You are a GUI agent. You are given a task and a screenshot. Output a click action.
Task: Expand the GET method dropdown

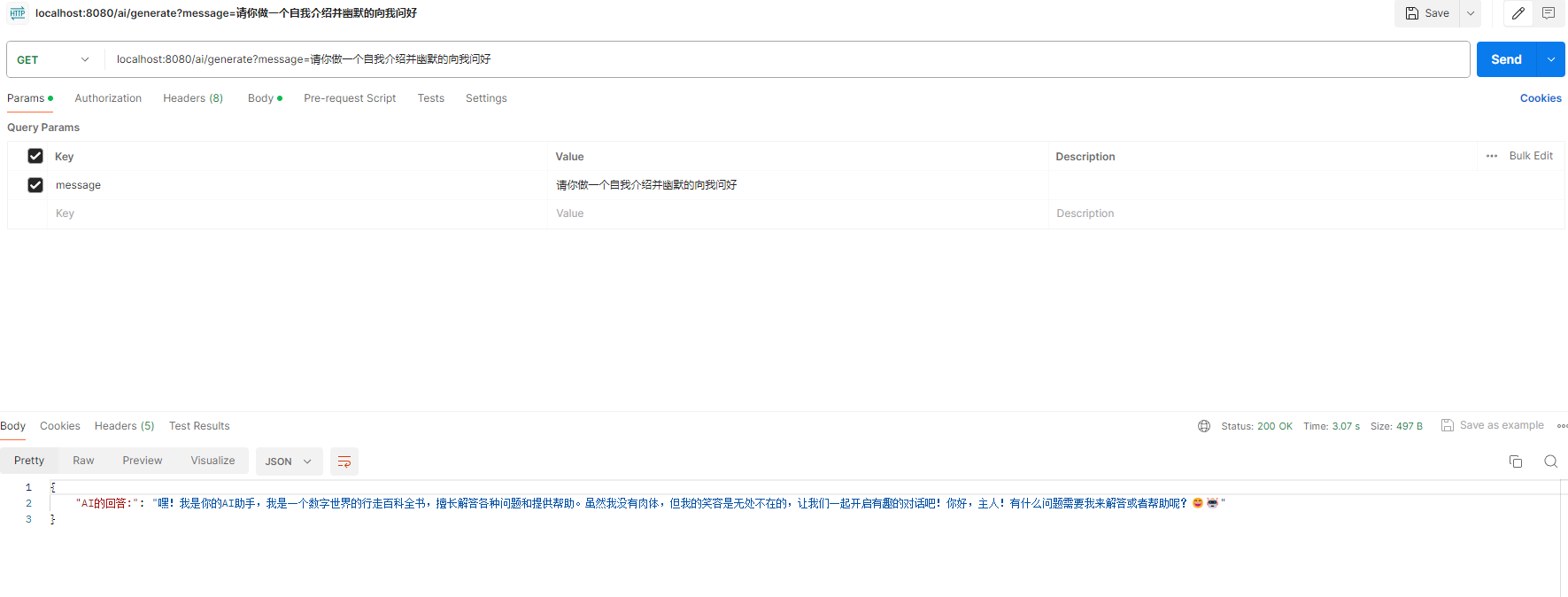[x=53, y=59]
